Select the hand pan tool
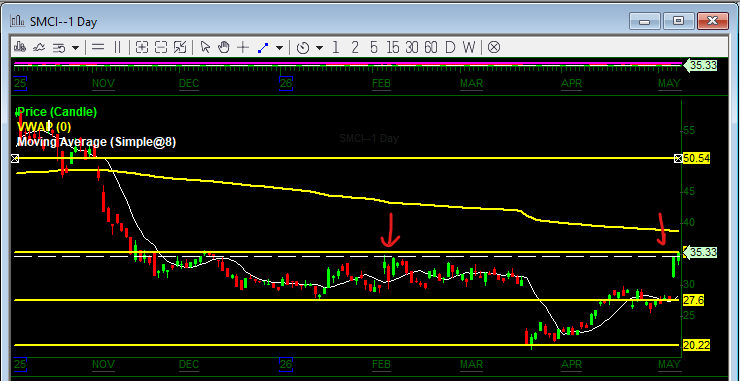The height and width of the screenshot is (381, 740). (x=224, y=47)
